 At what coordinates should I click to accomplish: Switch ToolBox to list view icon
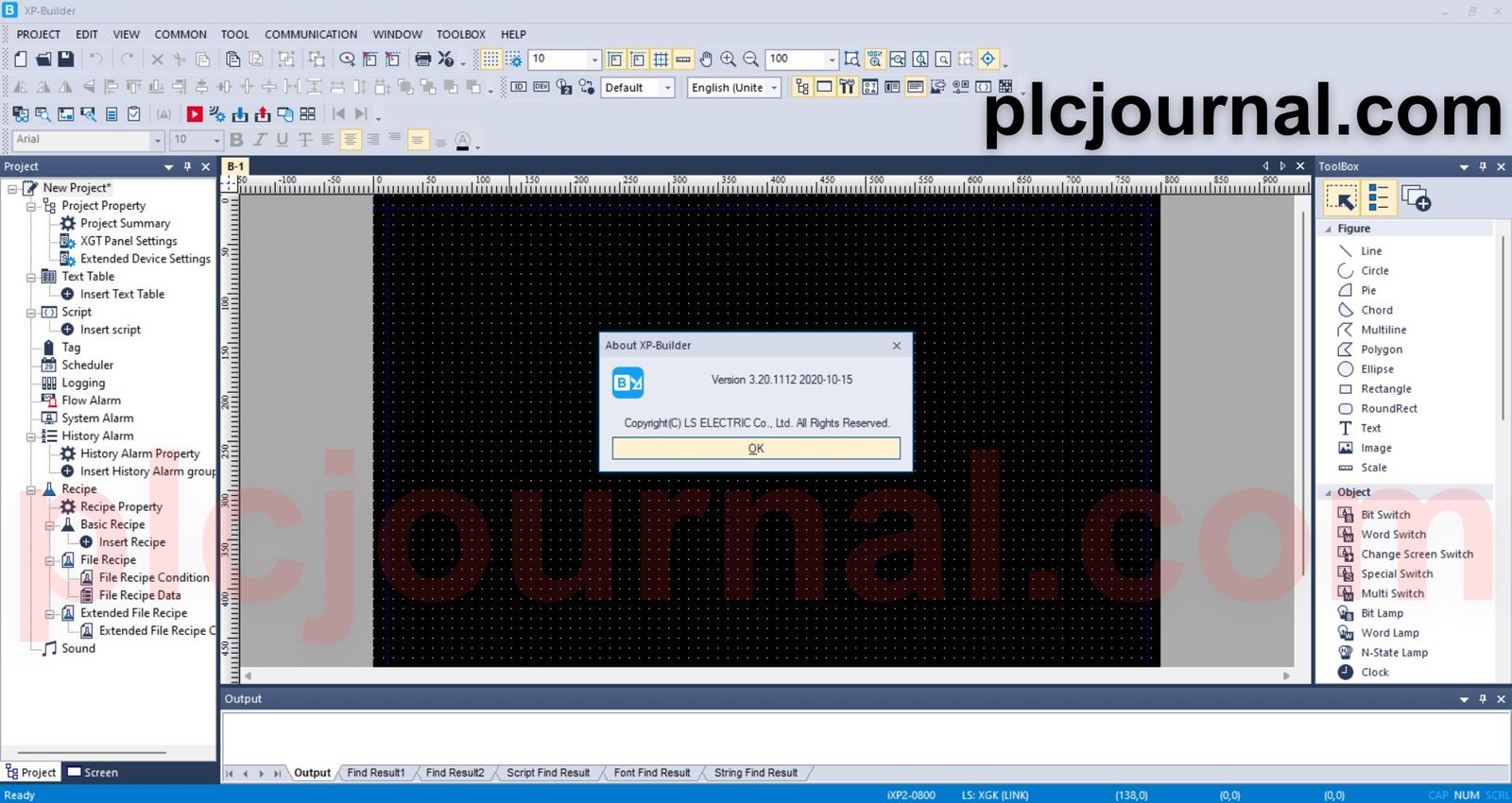[x=1379, y=198]
